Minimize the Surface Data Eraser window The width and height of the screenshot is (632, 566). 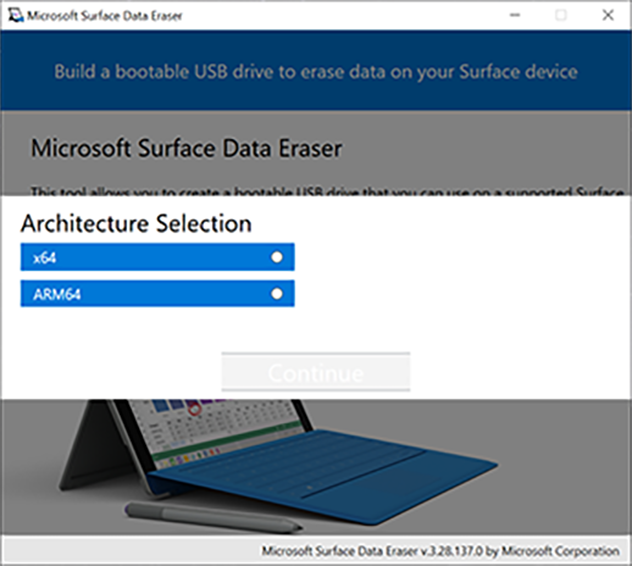coord(514,15)
